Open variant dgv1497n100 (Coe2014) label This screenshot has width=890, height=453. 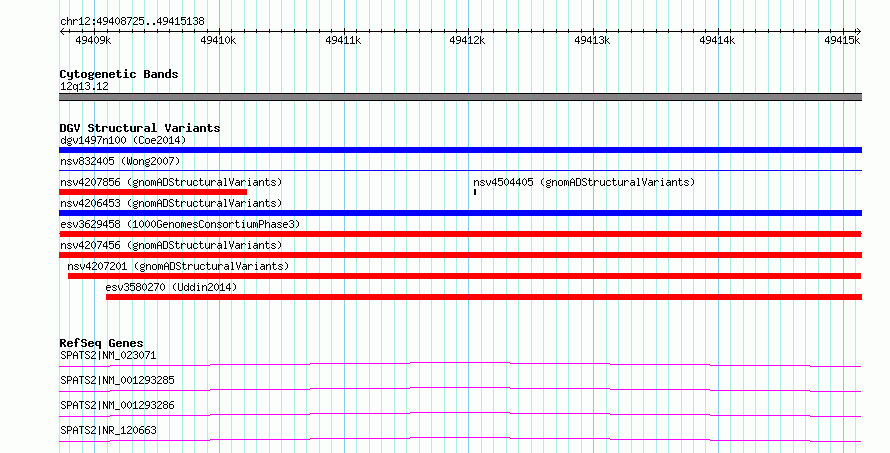pyautogui.click(x=123, y=140)
